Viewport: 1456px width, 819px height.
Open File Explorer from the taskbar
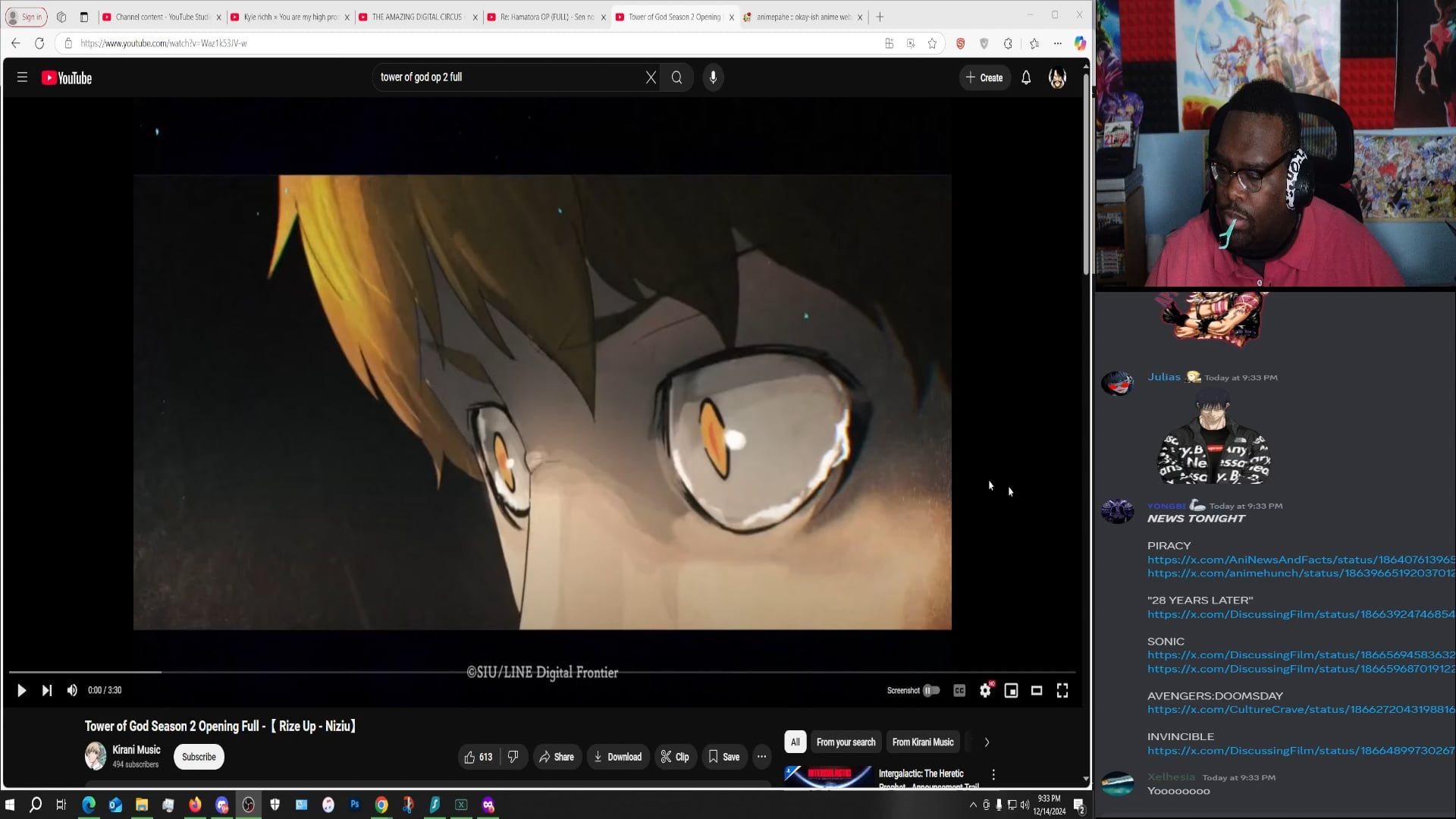point(142,805)
